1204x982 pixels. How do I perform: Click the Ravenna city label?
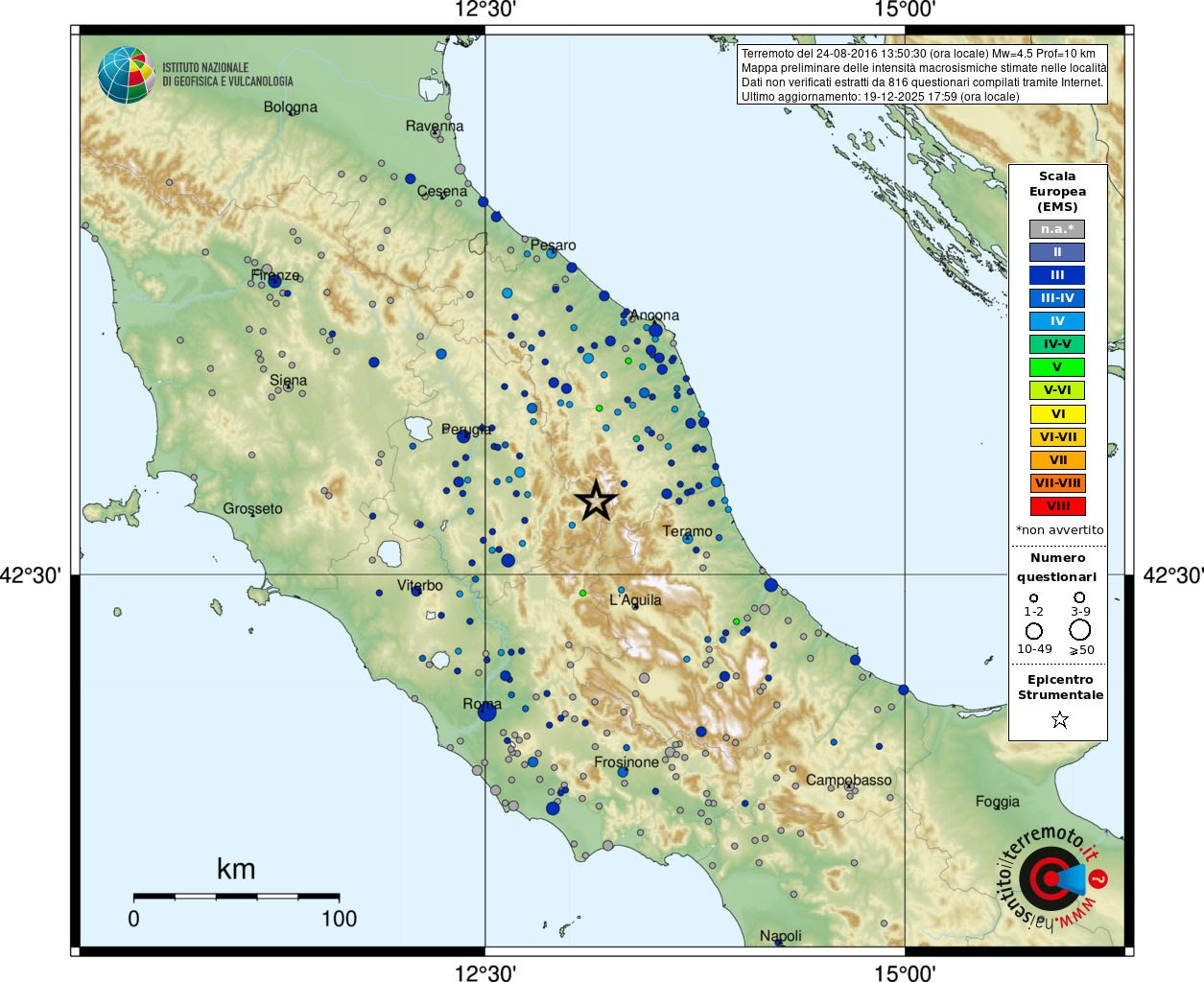tap(435, 126)
